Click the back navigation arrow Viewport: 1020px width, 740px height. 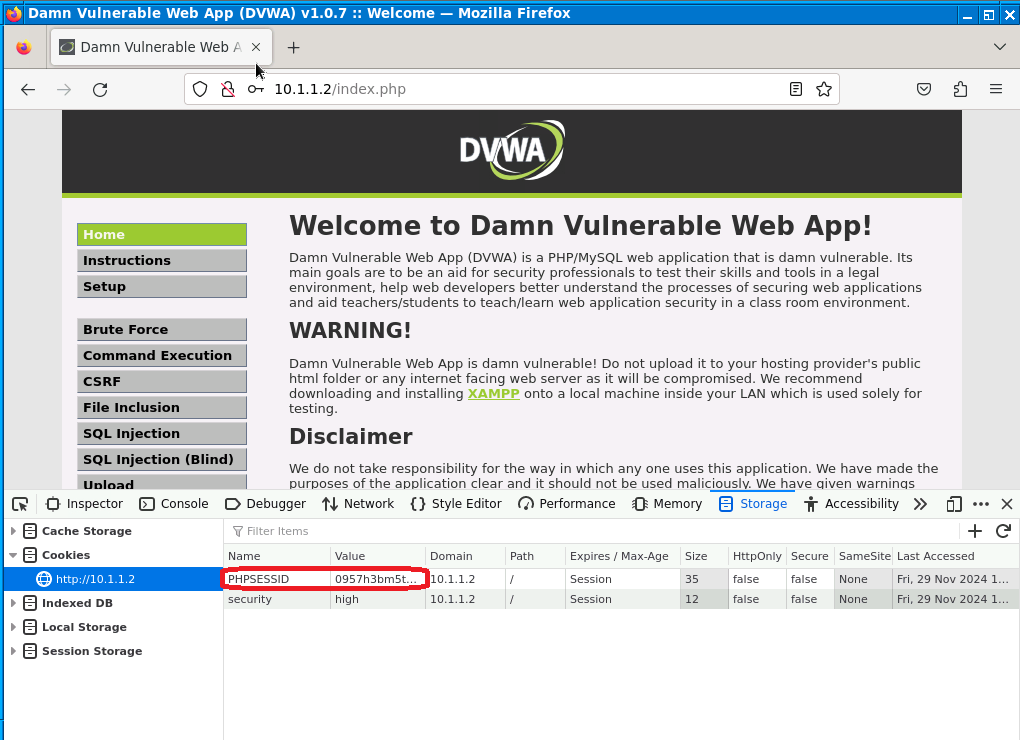pos(28,89)
